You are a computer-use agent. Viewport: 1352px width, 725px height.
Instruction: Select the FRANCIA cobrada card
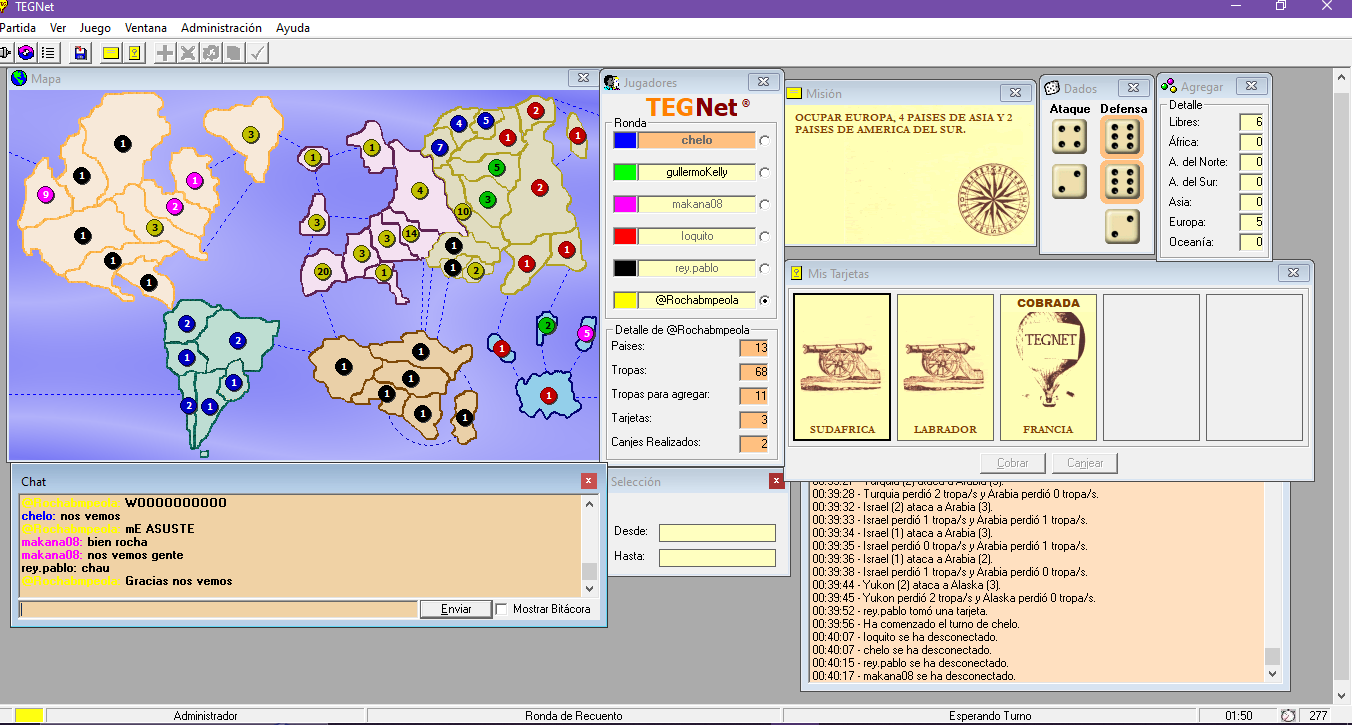click(x=1048, y=367)
